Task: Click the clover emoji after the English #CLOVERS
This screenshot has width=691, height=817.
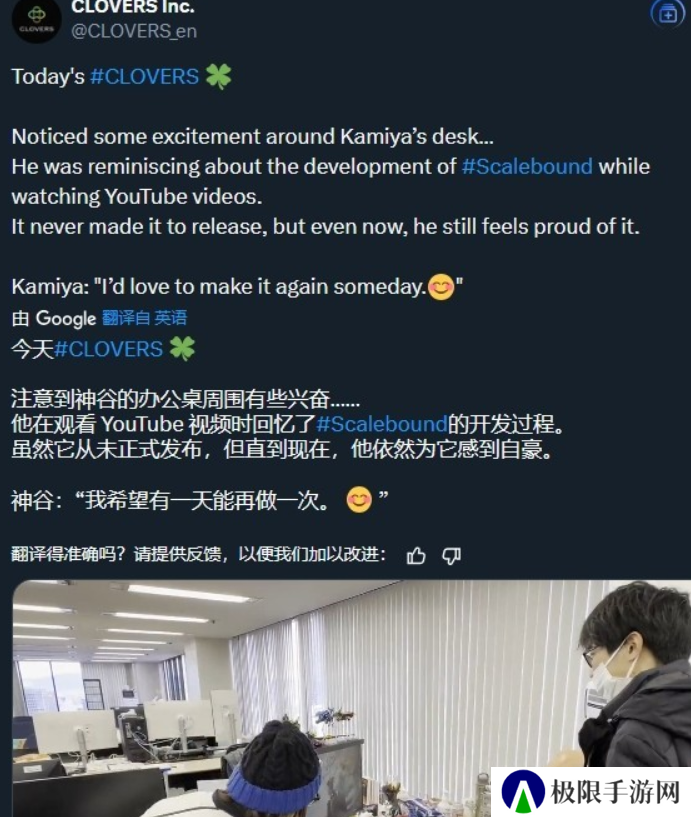Action: click(218, 77)
